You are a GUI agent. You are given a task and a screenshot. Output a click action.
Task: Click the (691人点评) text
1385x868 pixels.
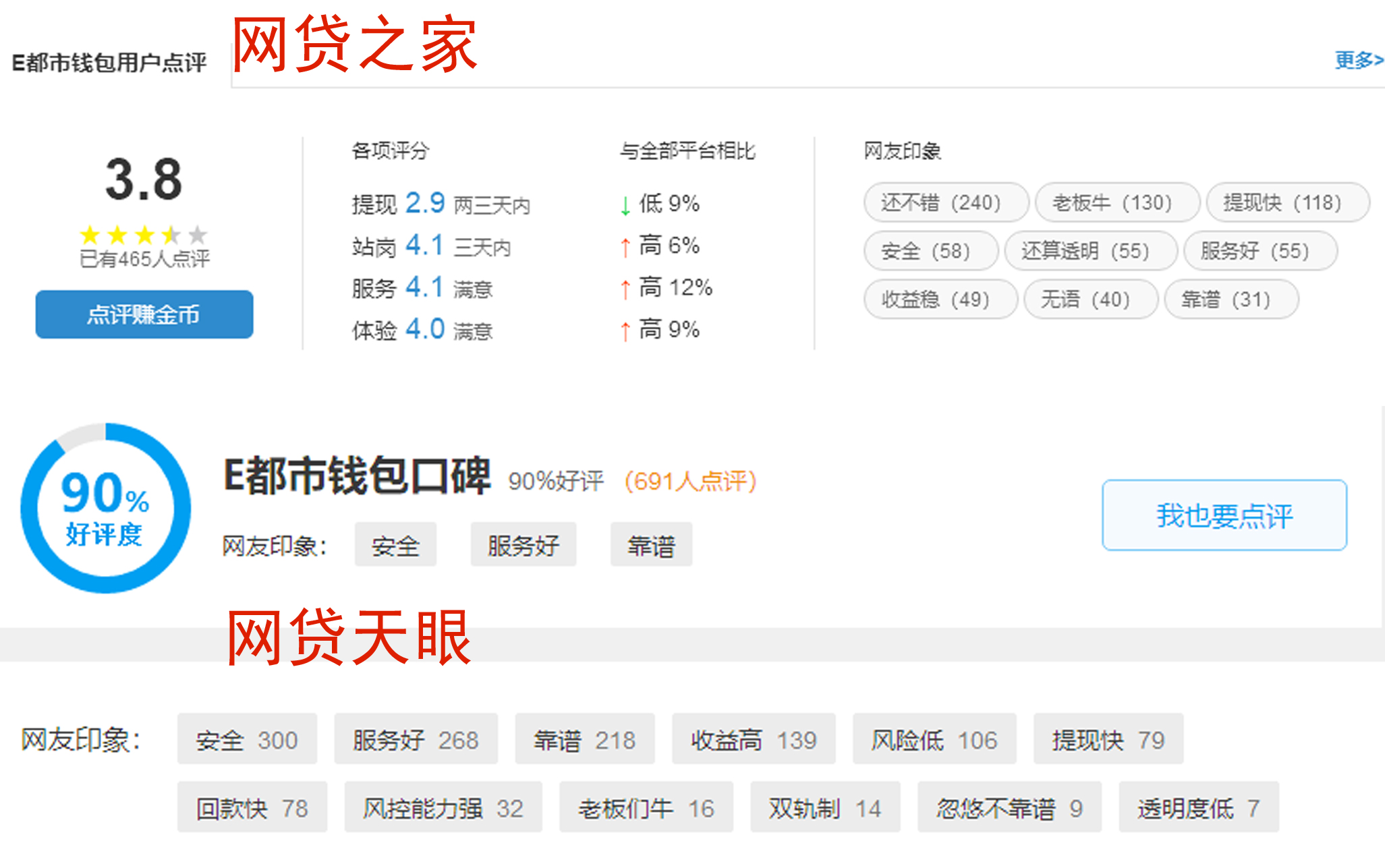pyautogui.click(x=690, y=482)
